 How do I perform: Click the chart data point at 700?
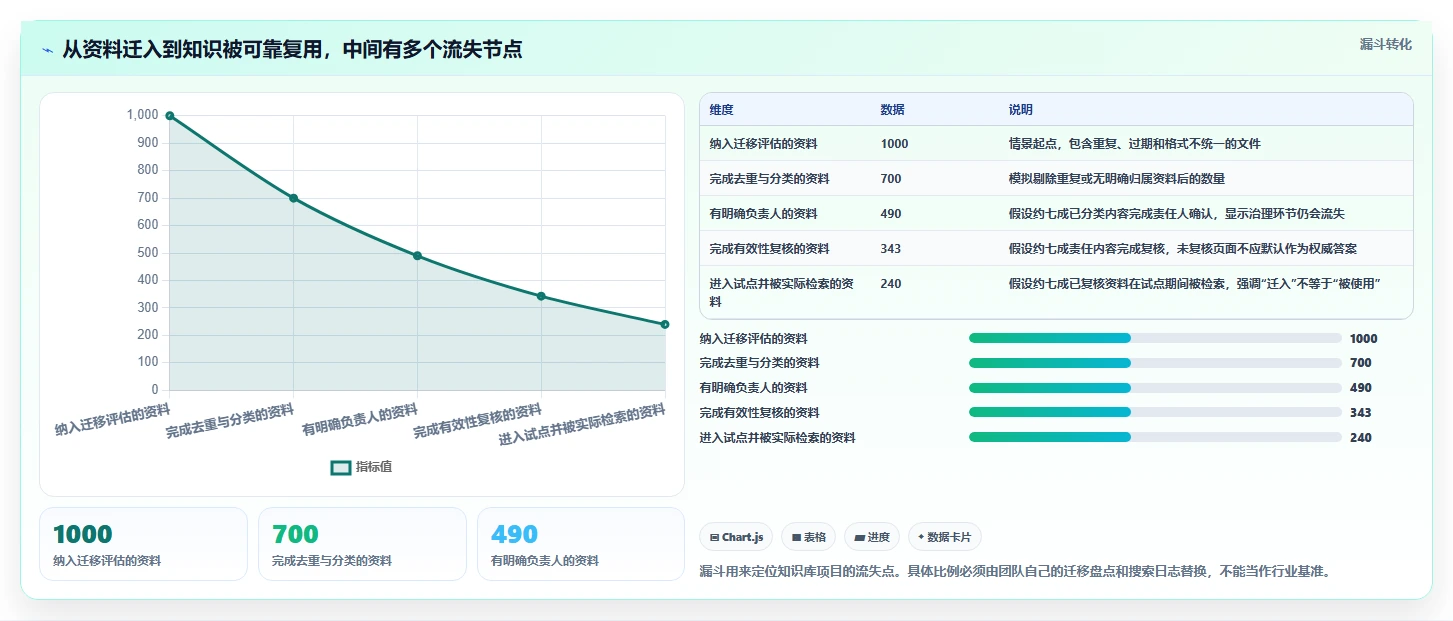tap(293, 198)
